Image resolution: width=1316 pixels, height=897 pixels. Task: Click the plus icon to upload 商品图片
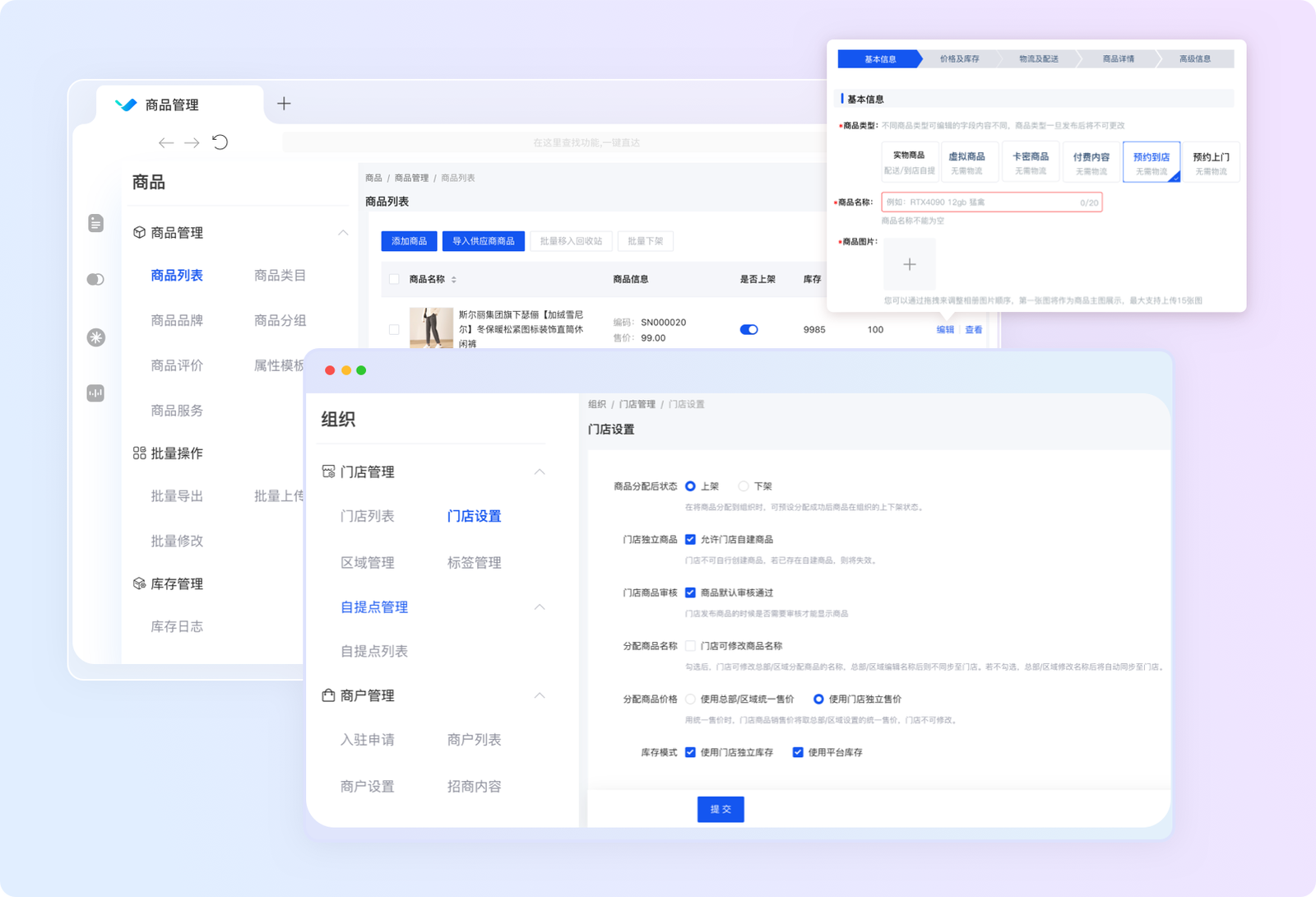(909, 264)
